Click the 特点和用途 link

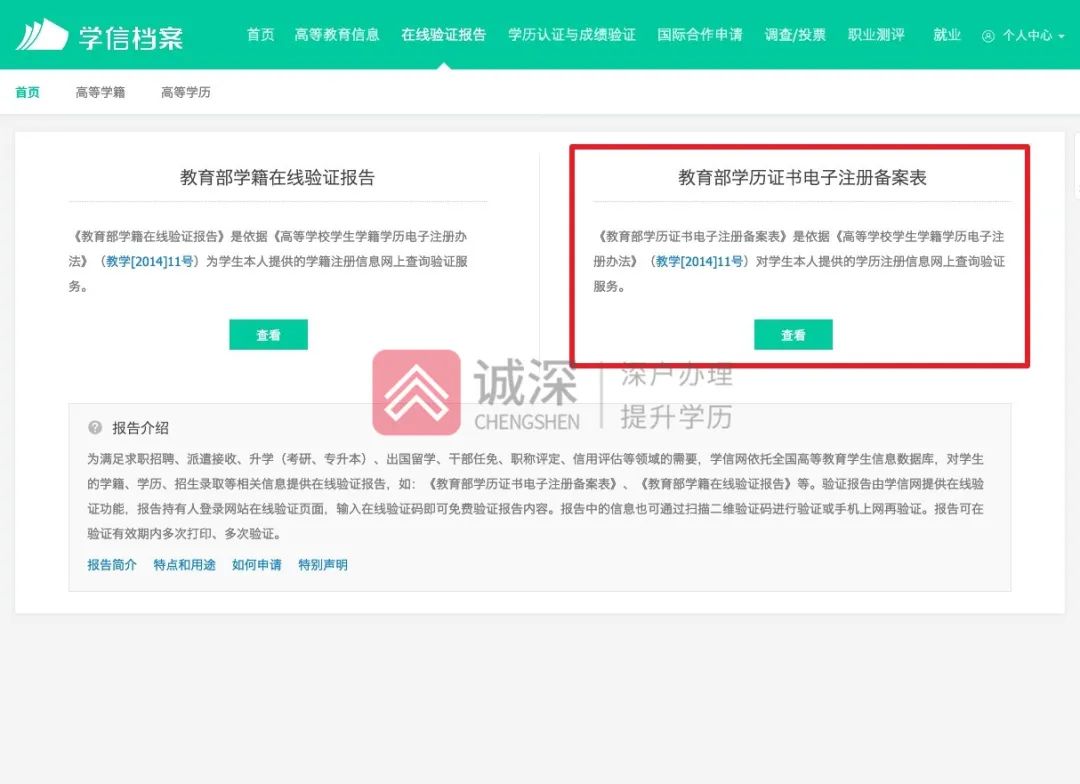[x=184, y=564]
